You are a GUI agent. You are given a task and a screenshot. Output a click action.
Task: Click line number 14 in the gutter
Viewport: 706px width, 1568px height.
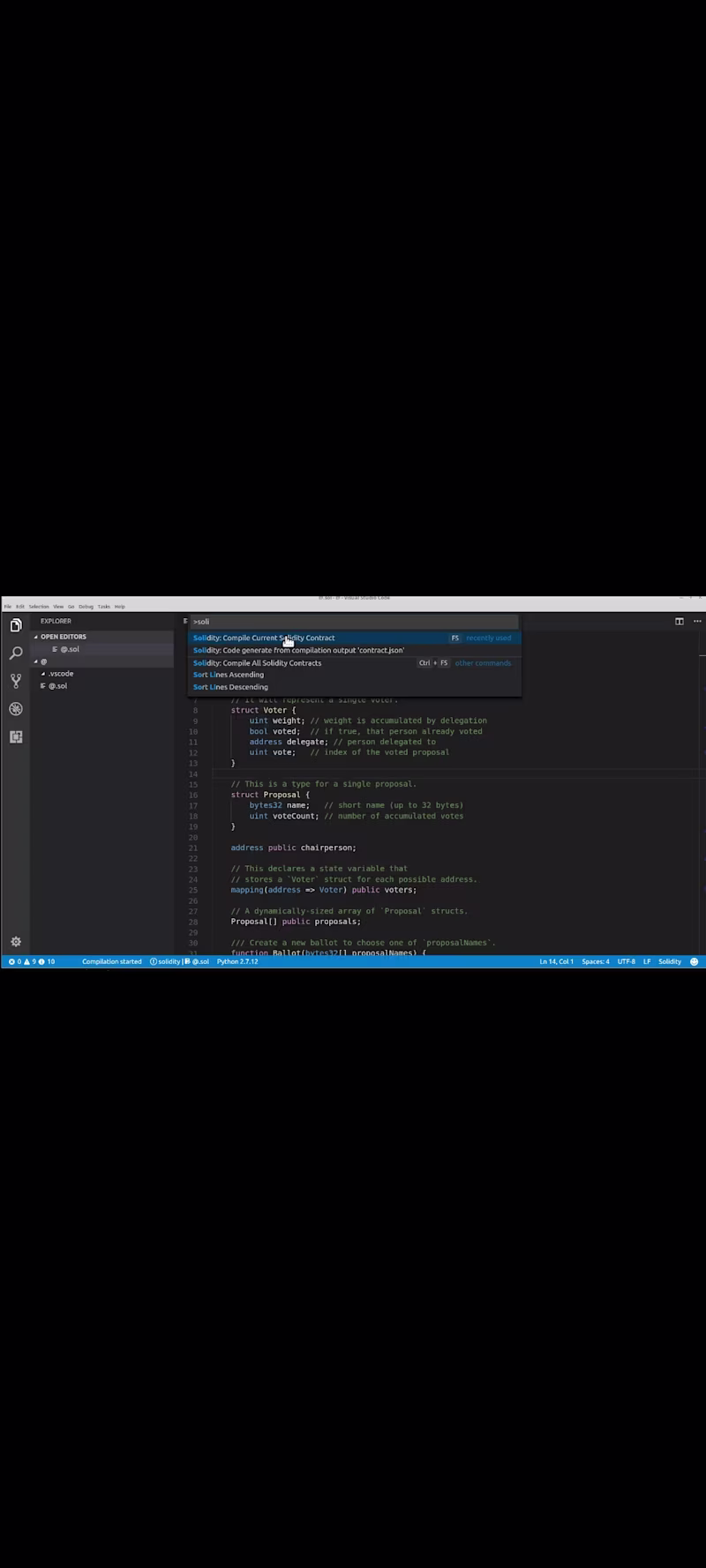[193, 774]
